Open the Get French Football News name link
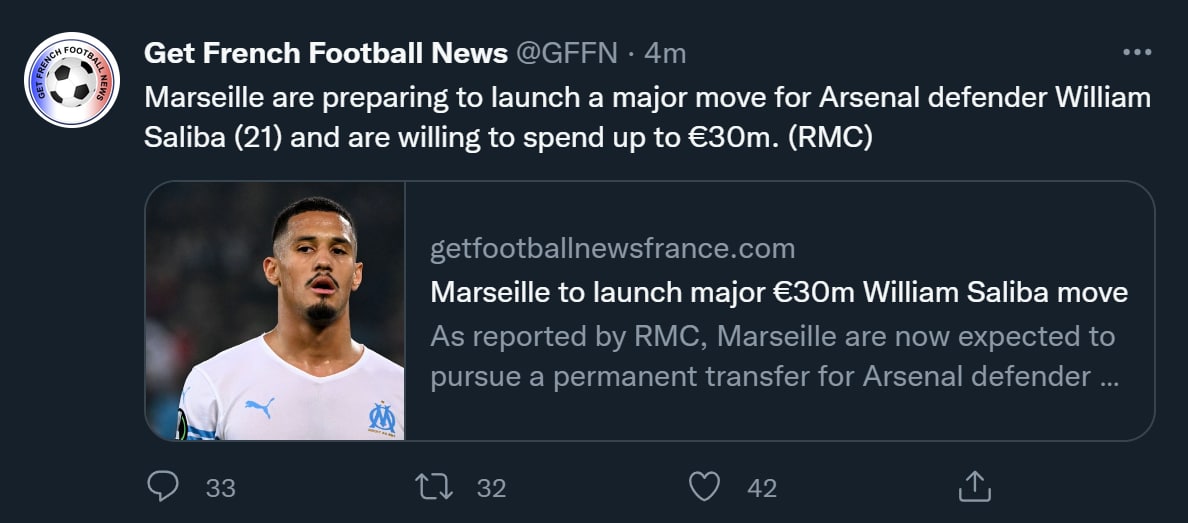The width and height of the screenshot is (1188, 523). [x=326, y=53]
